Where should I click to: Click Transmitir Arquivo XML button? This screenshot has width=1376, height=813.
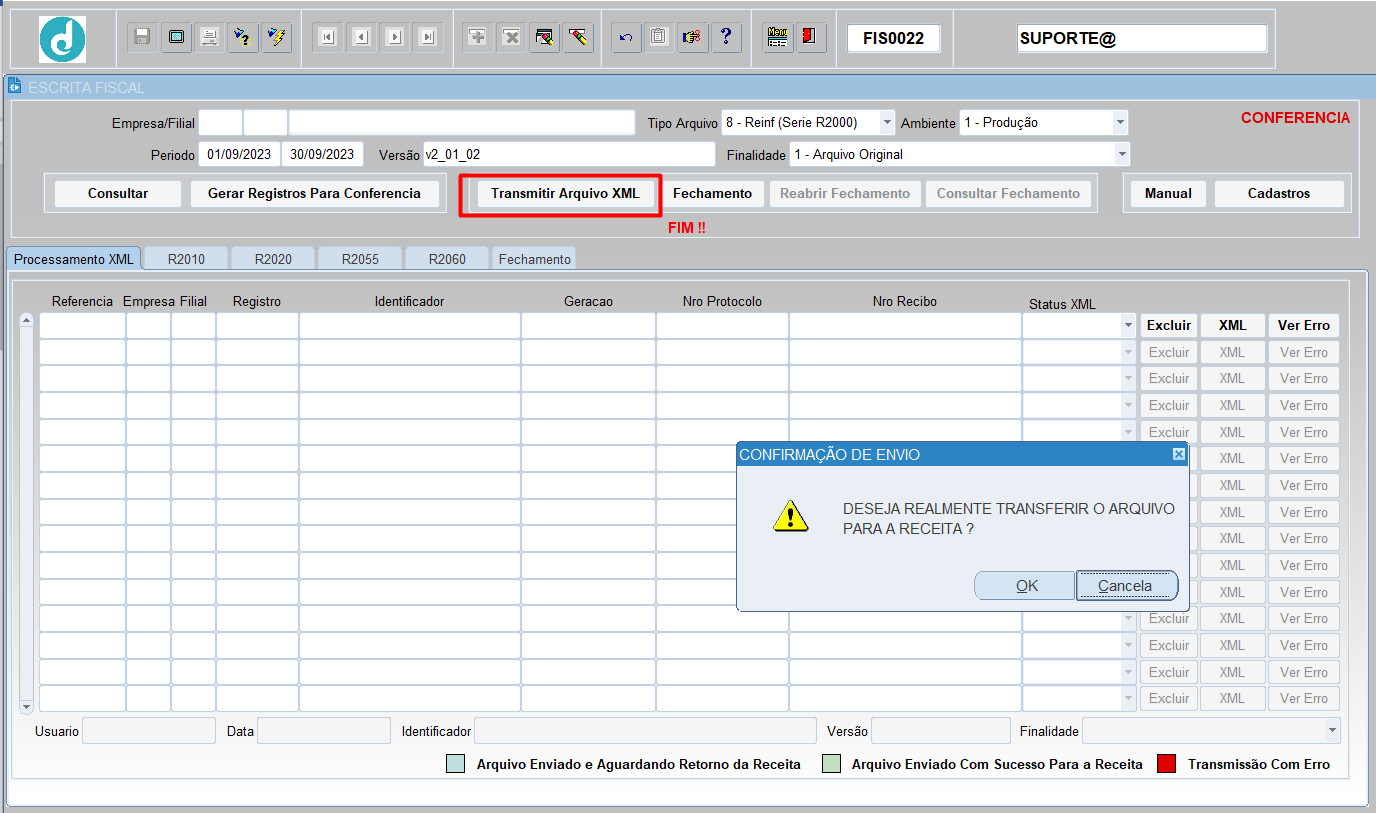coord(565,193)
